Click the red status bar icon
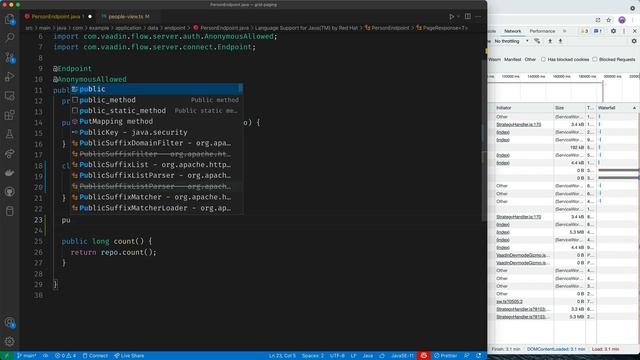 coord(424,356)
